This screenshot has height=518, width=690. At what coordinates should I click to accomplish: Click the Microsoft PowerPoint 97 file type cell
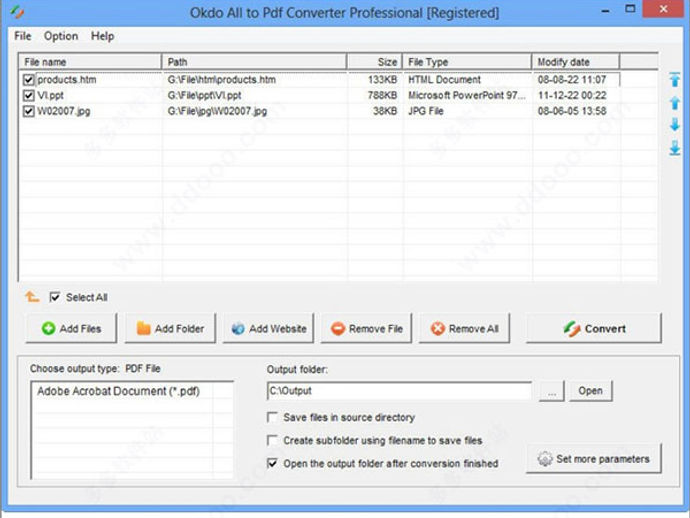(467, 96)
